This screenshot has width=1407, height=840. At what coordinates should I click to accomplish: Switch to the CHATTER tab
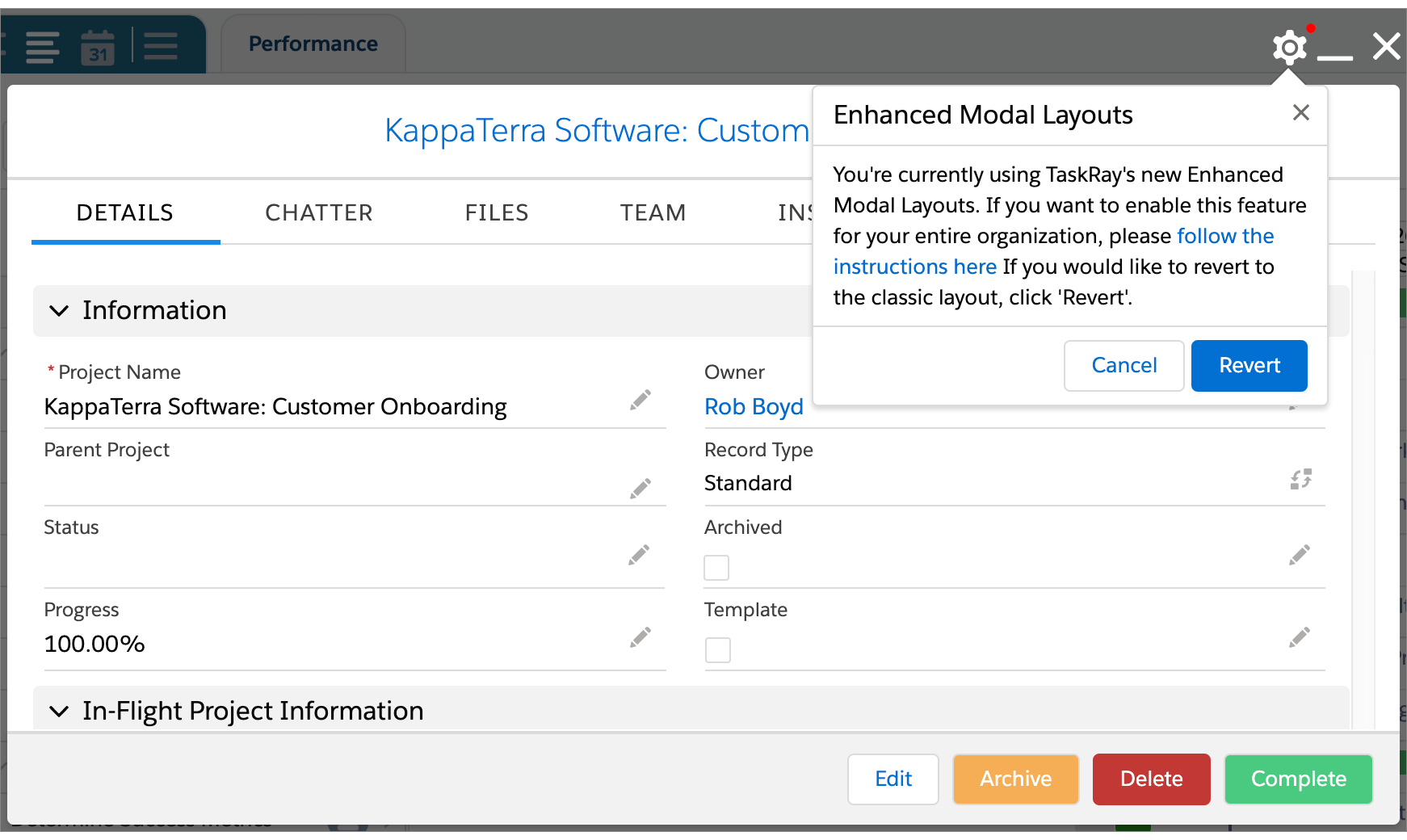(x=319, y=213)
